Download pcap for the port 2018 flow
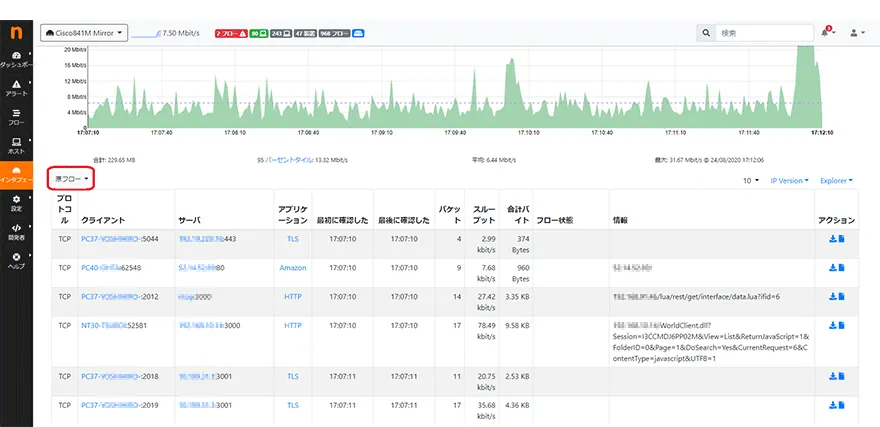880x427 pixels. (832, 377)
